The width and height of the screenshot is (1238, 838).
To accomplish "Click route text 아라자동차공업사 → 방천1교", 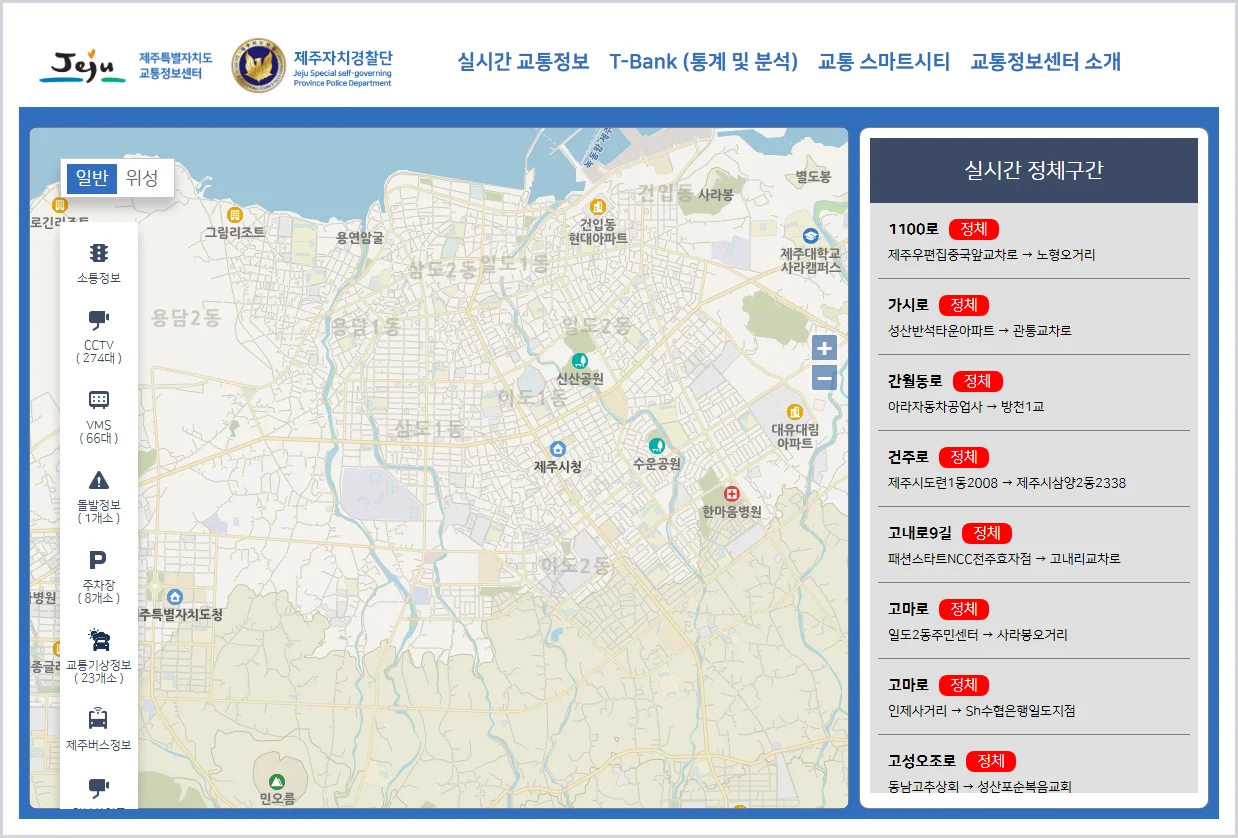I will pos(966,407).
